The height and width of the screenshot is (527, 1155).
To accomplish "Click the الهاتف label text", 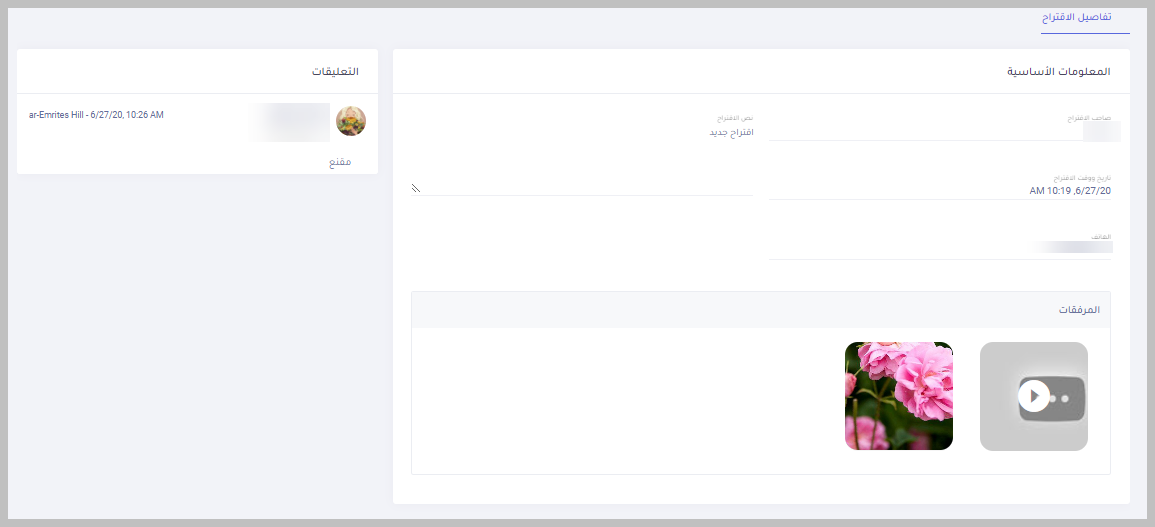I will [1101, 237].
